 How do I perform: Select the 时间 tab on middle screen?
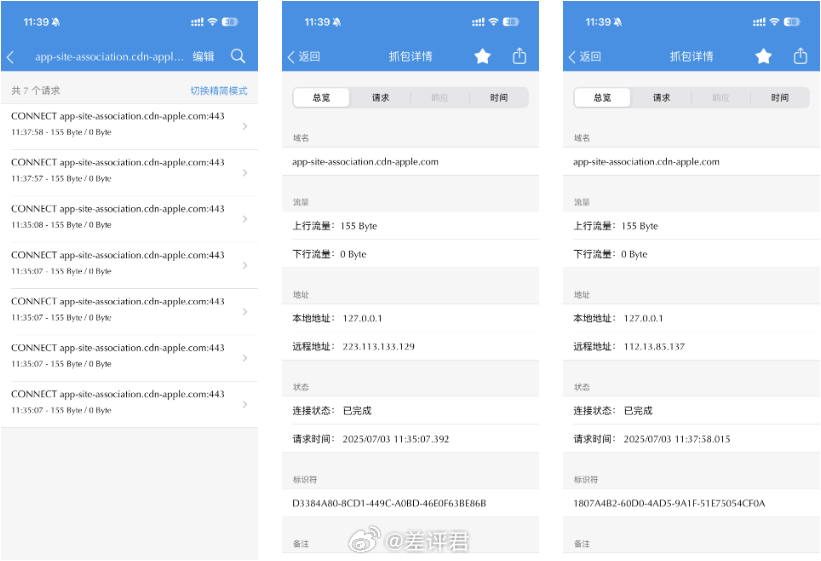(x=498, y=97)
